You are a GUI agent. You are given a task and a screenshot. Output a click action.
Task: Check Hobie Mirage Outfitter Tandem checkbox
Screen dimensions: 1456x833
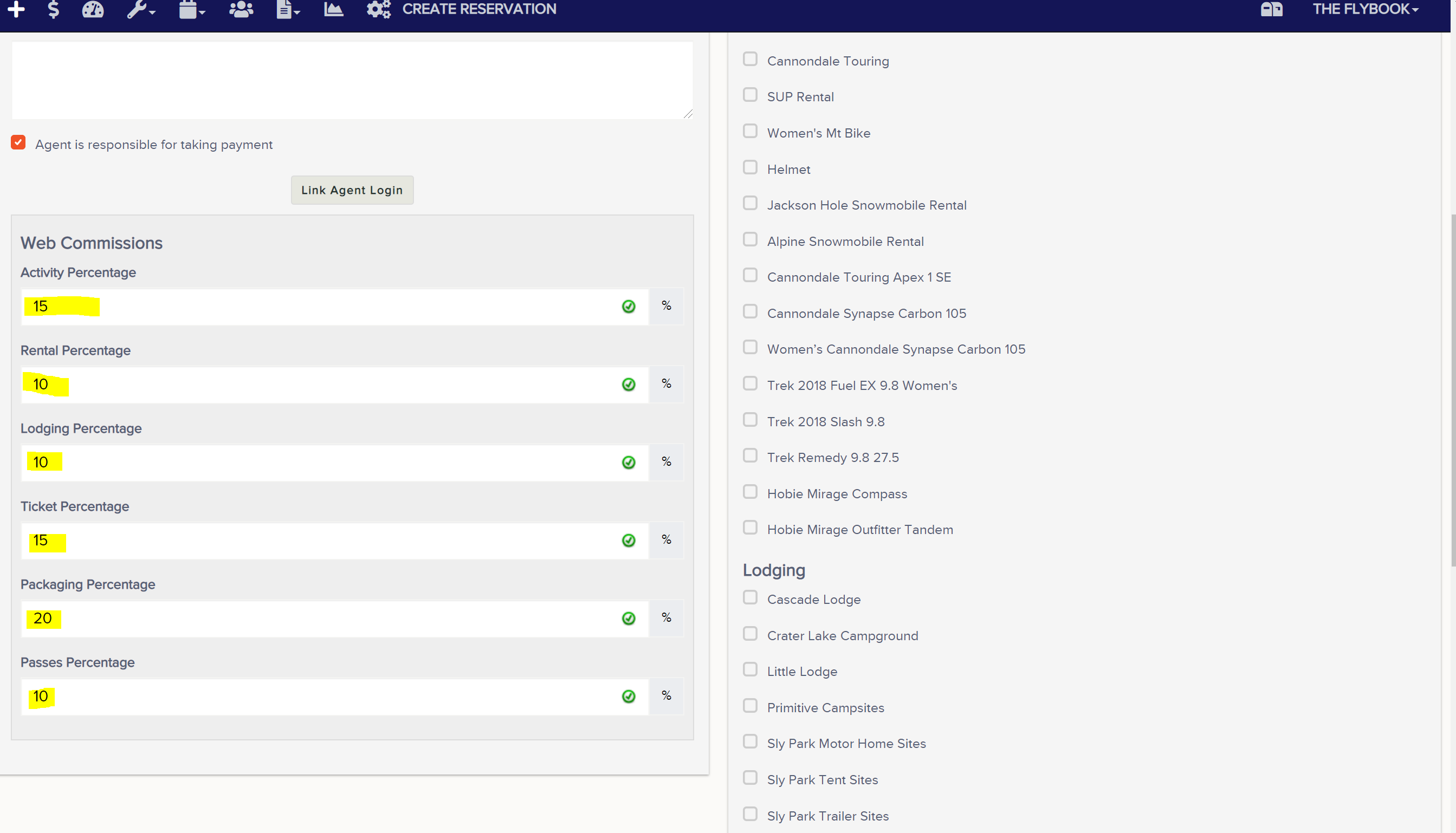750,528
